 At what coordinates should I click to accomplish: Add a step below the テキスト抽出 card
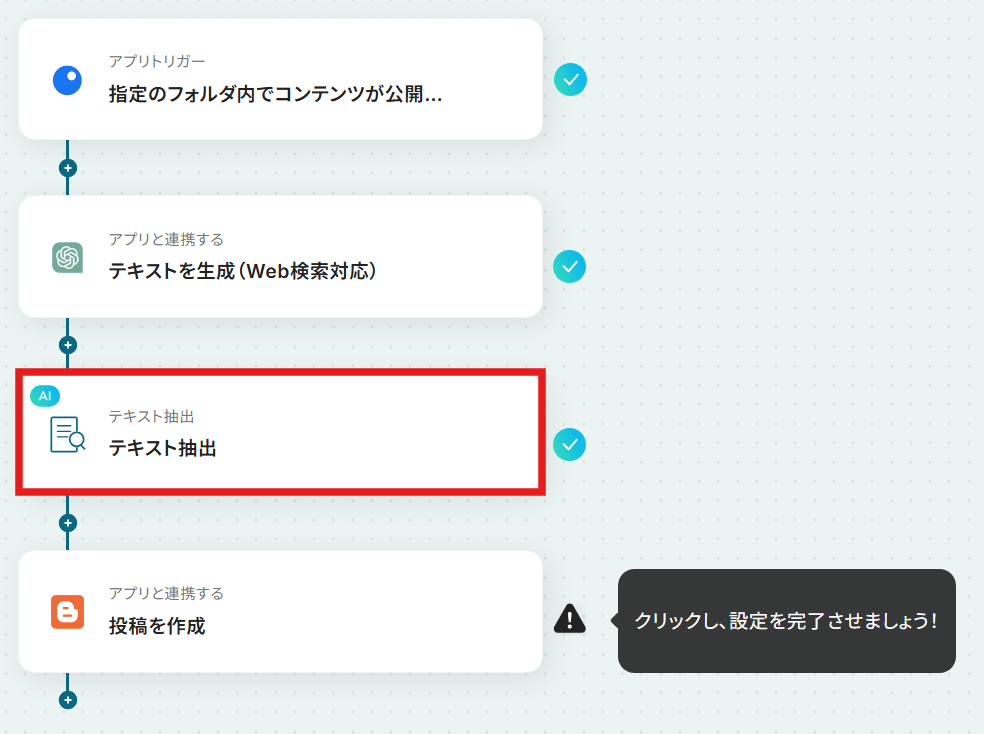pos(68,523)
